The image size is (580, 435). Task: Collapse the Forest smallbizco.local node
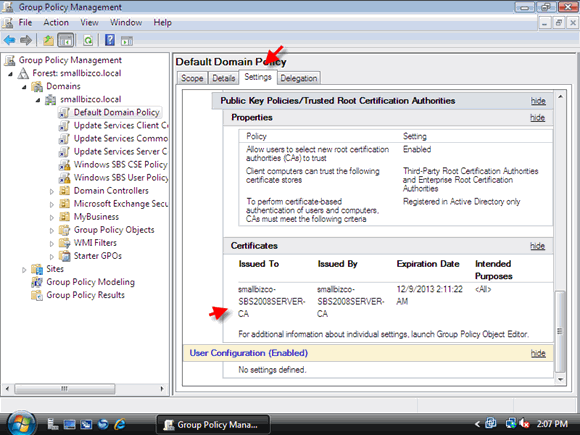click(x=10, y=74)
